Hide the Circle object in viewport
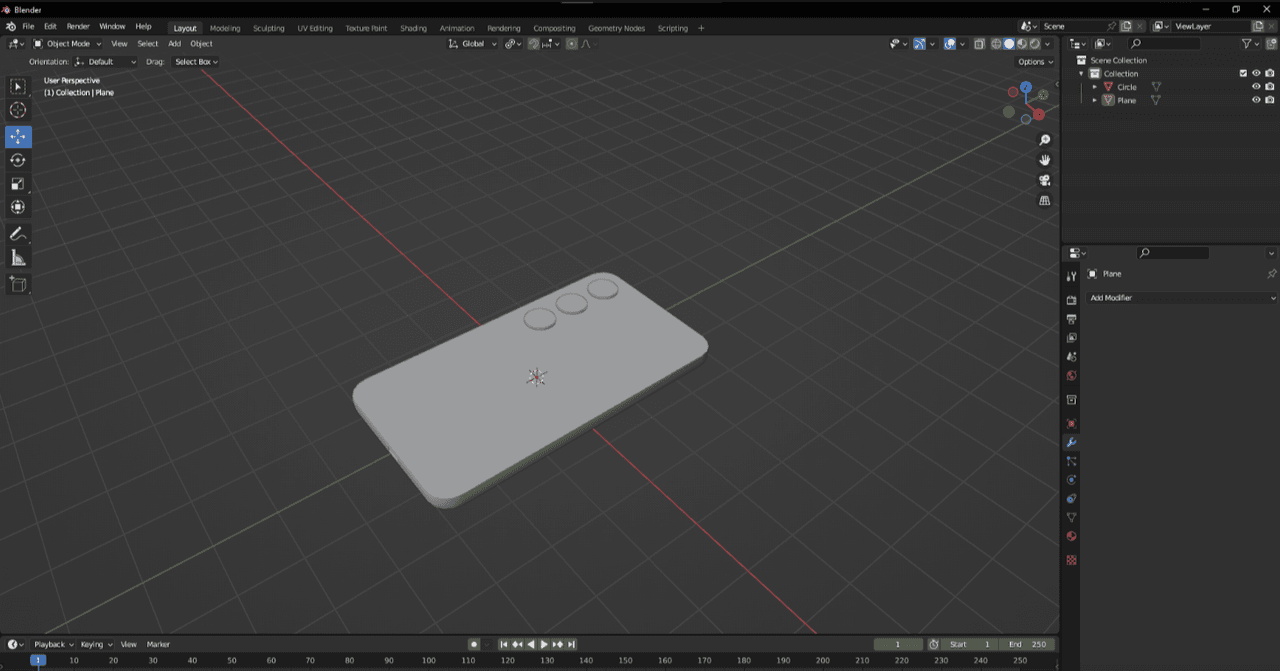This screenshot has height=671, width=1280. (1256, 87)
